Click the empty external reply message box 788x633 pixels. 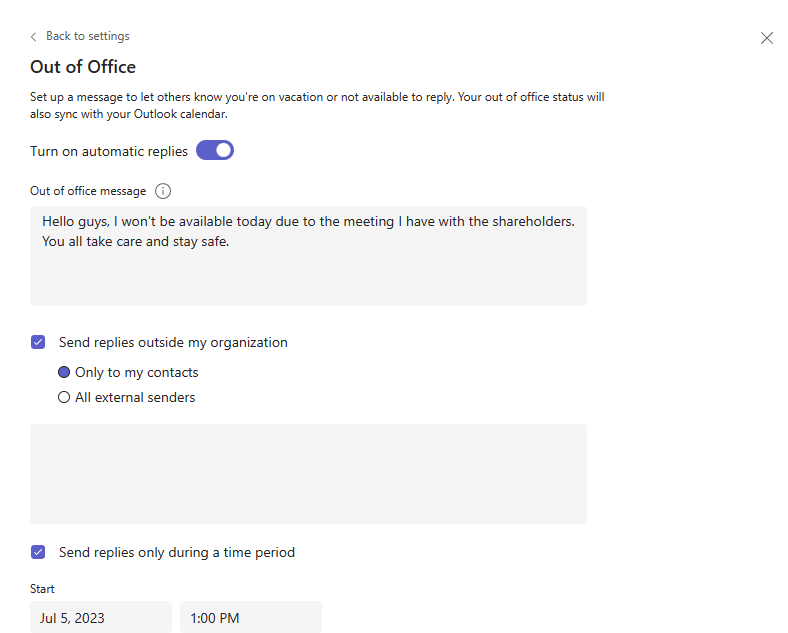308,473
